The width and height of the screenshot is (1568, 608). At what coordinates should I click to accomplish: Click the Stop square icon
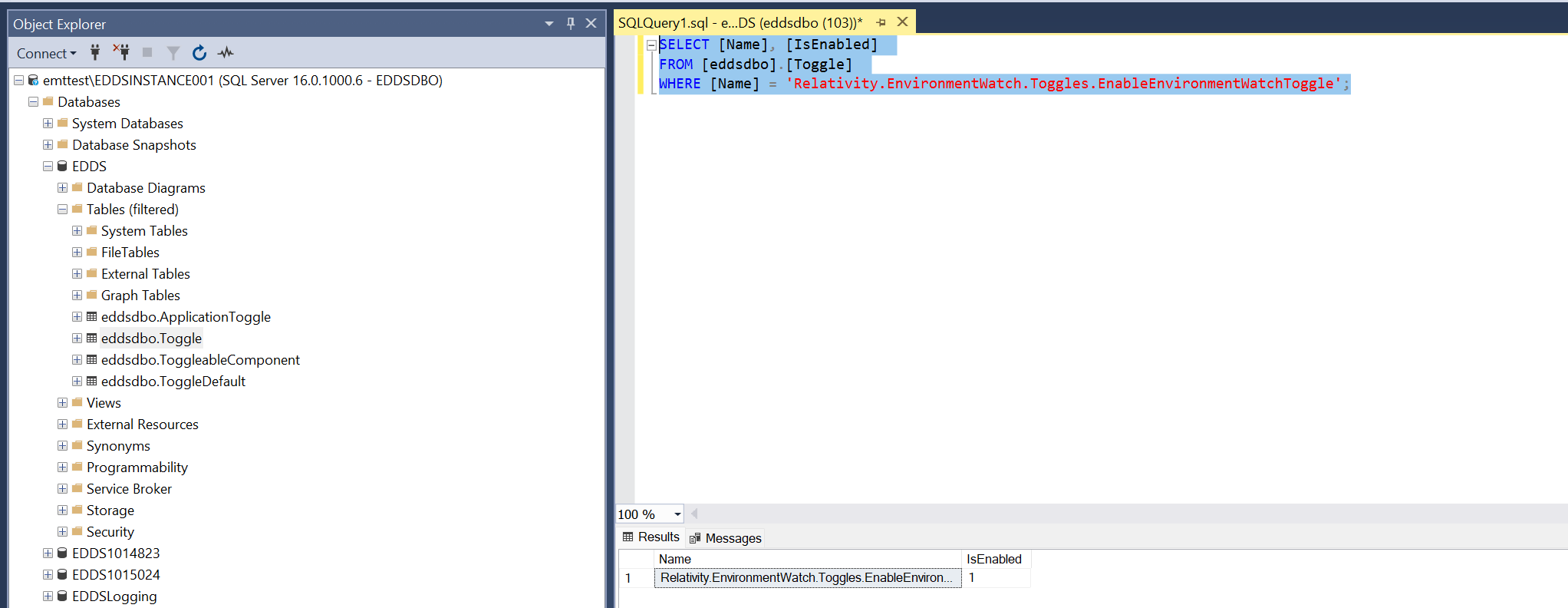(x=147, y=53)
